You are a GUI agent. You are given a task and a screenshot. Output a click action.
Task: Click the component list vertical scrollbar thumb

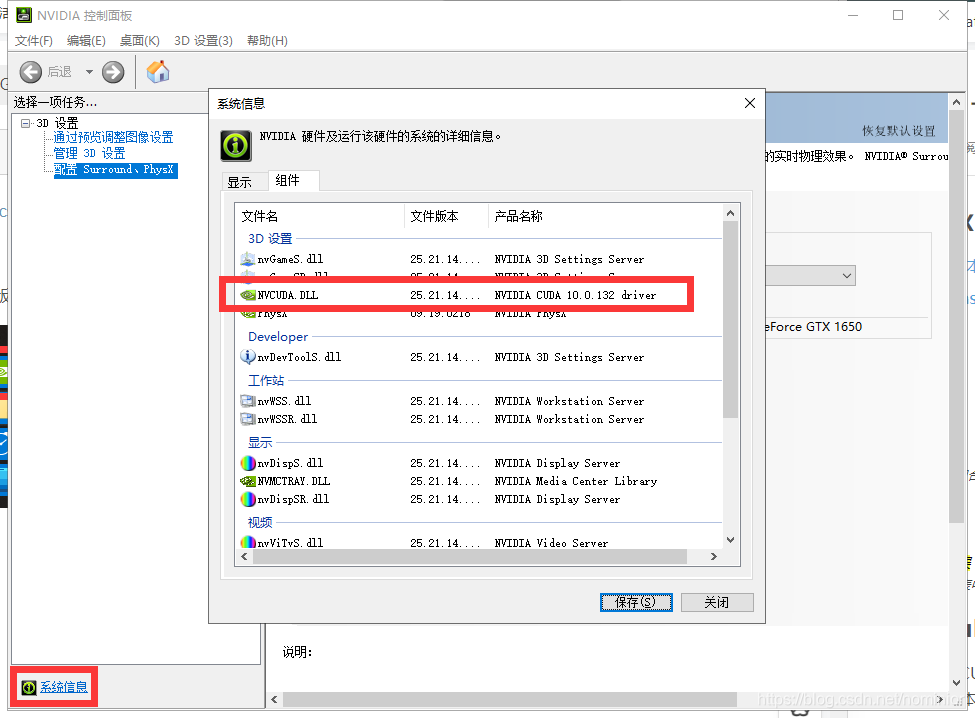(x=731, y=320)
